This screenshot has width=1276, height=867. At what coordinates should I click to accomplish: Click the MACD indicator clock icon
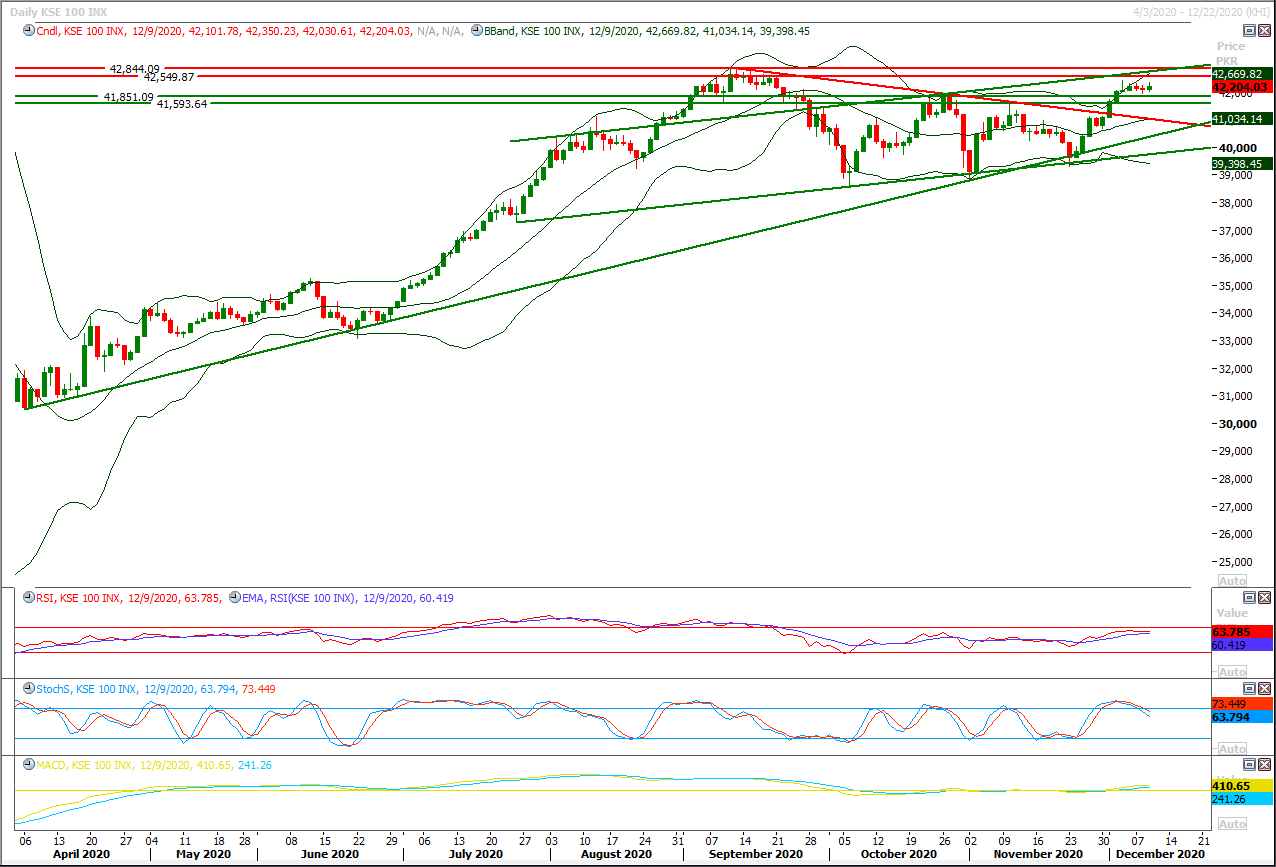27,765
